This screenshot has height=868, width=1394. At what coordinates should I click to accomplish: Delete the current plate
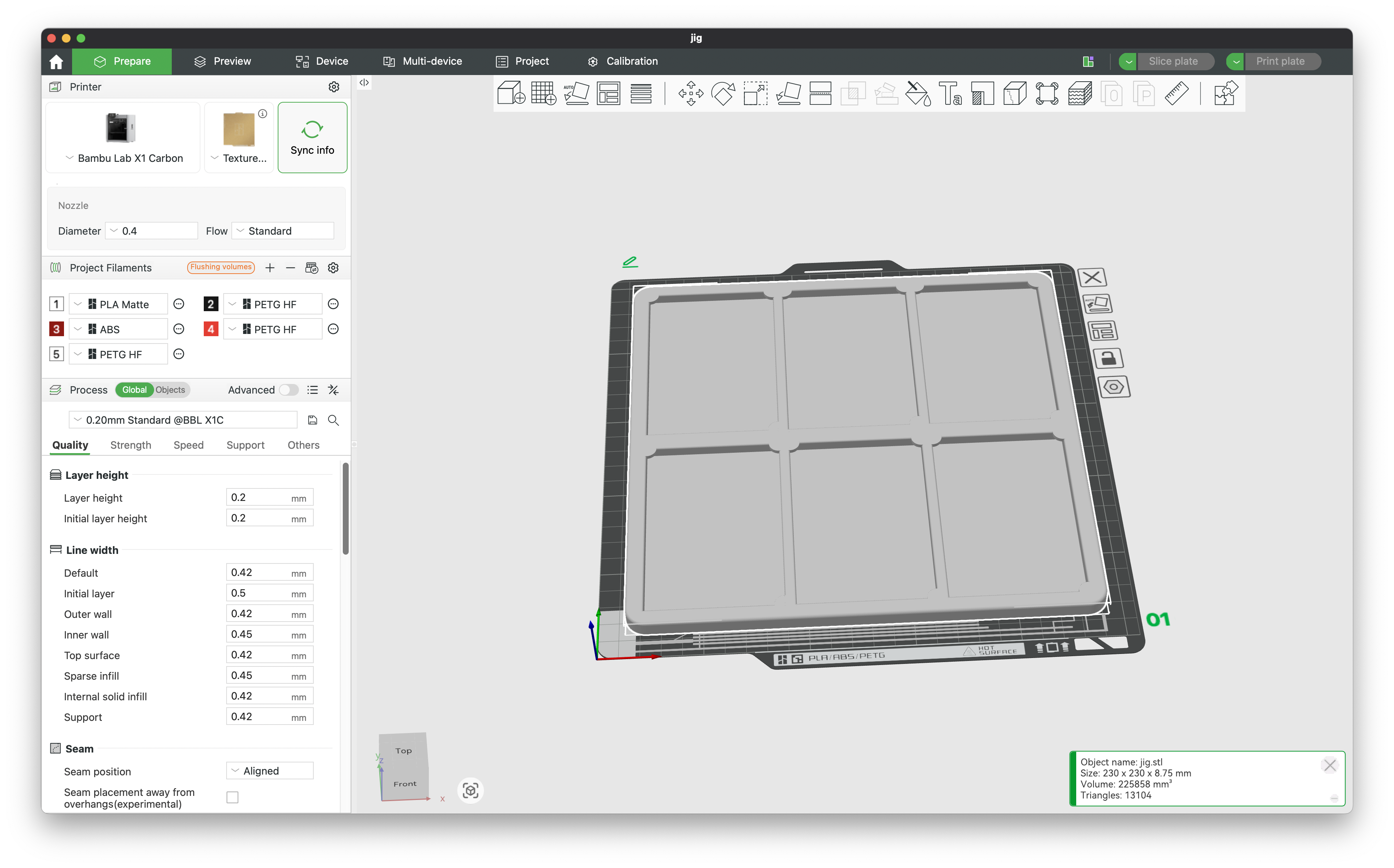point(1092,277)
